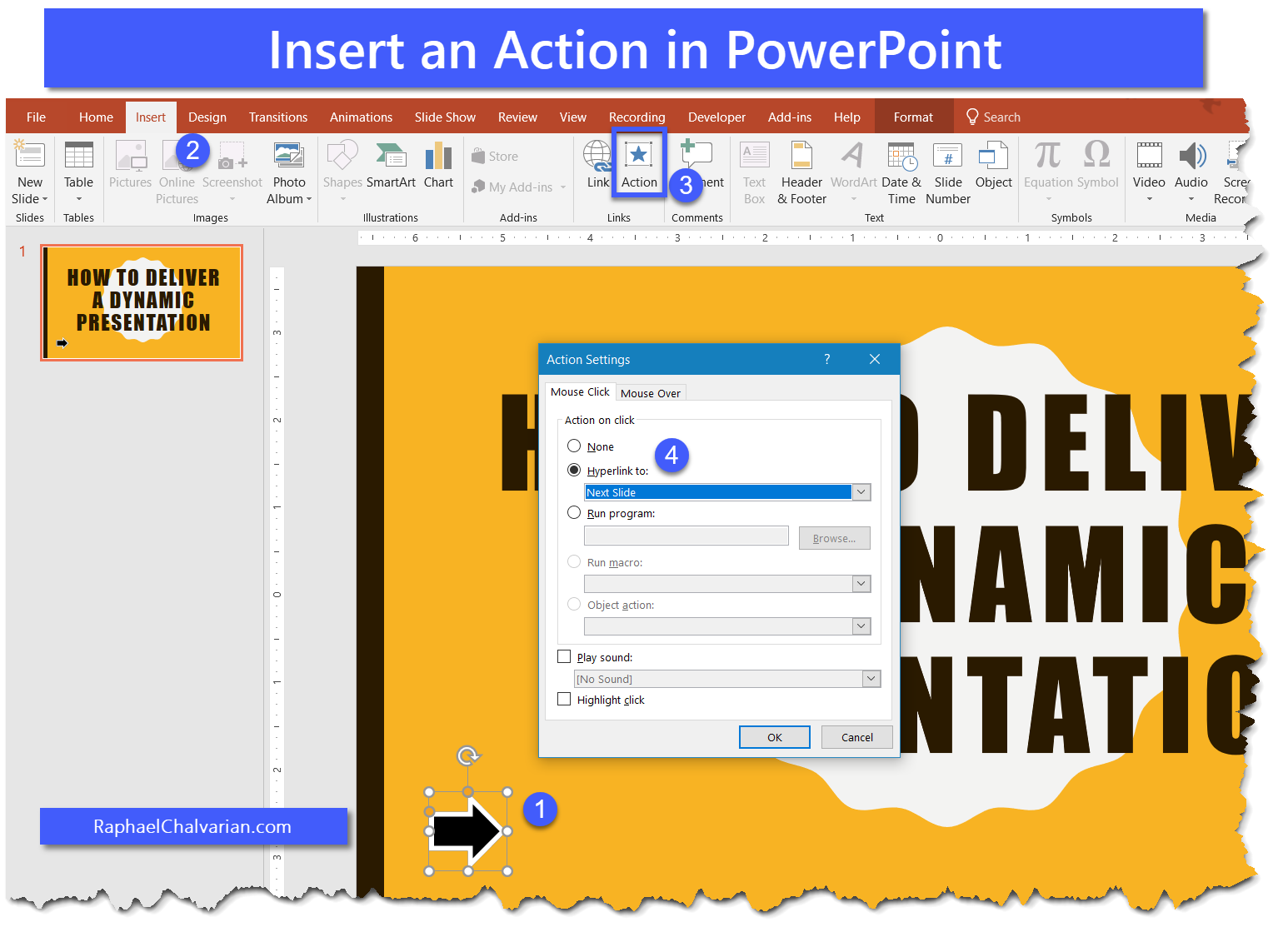Expand the New Slide dropdown arrow
1288x947 pixels.
pos(45,199)
